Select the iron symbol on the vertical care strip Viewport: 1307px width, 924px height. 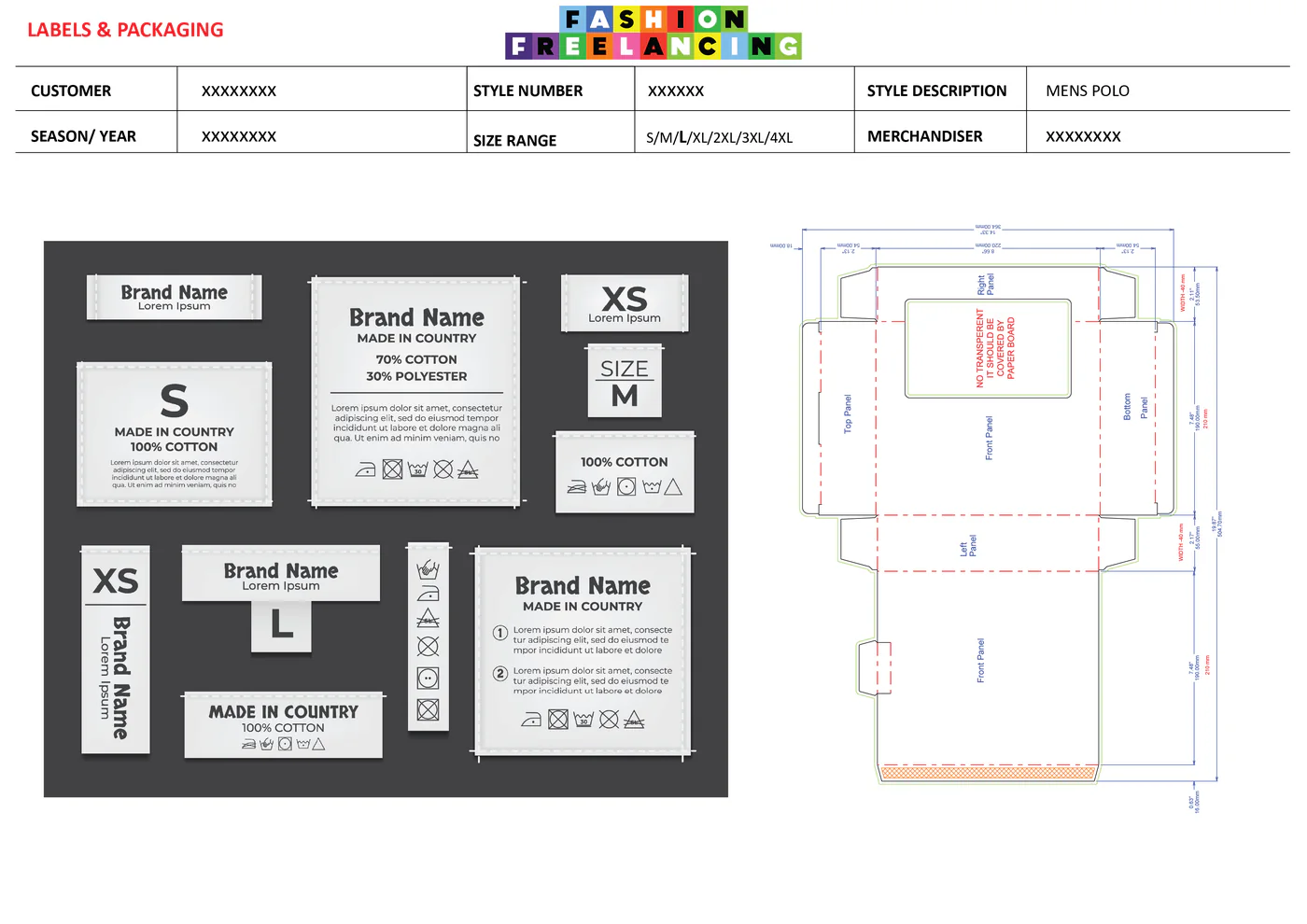tap(428, 594)
